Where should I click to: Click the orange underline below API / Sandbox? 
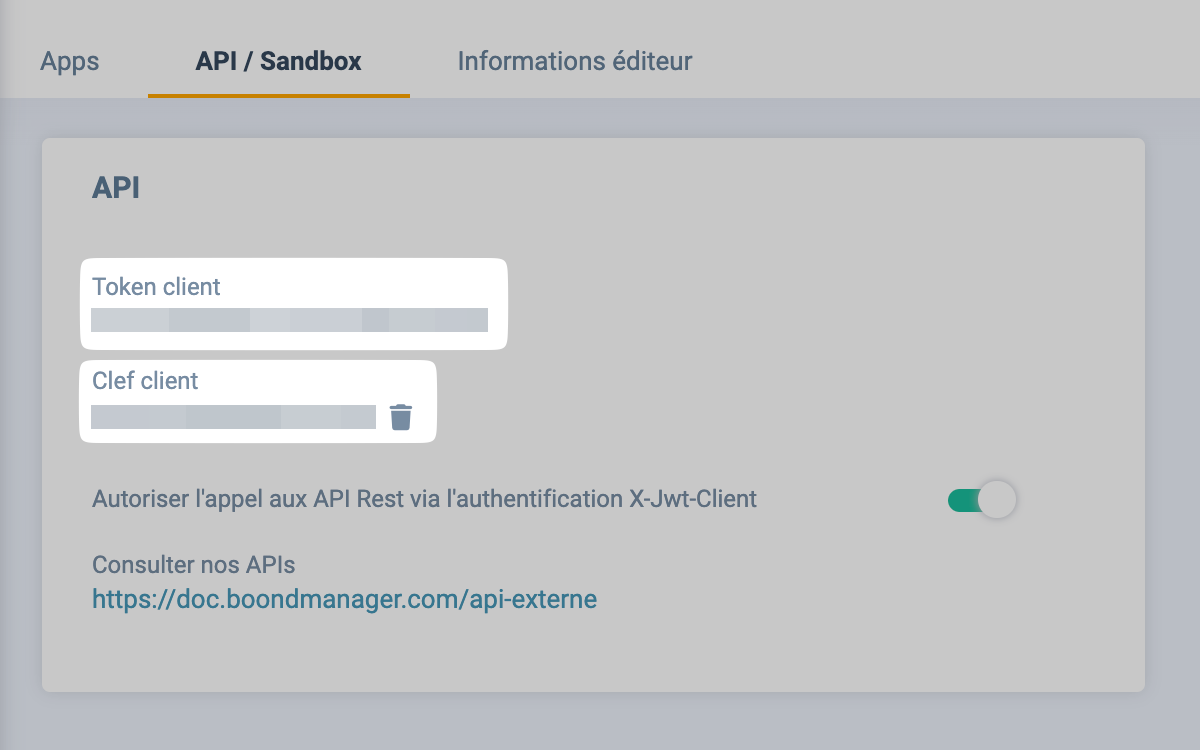(278, 95)
